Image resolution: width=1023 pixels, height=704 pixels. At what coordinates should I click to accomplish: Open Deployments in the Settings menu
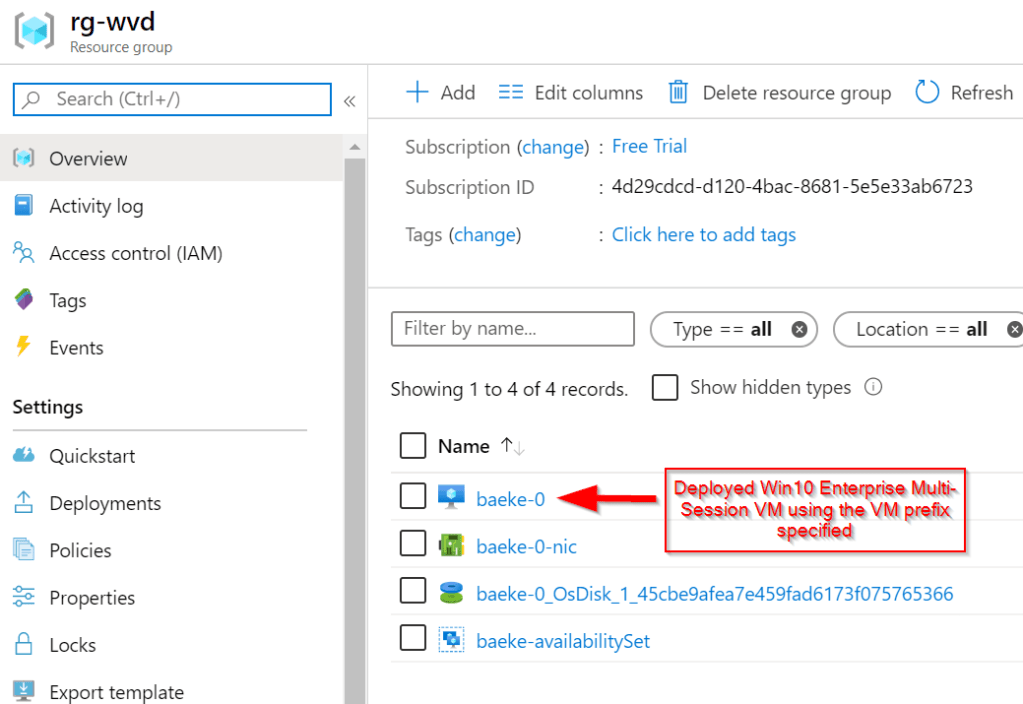click(x=105, y=503)
